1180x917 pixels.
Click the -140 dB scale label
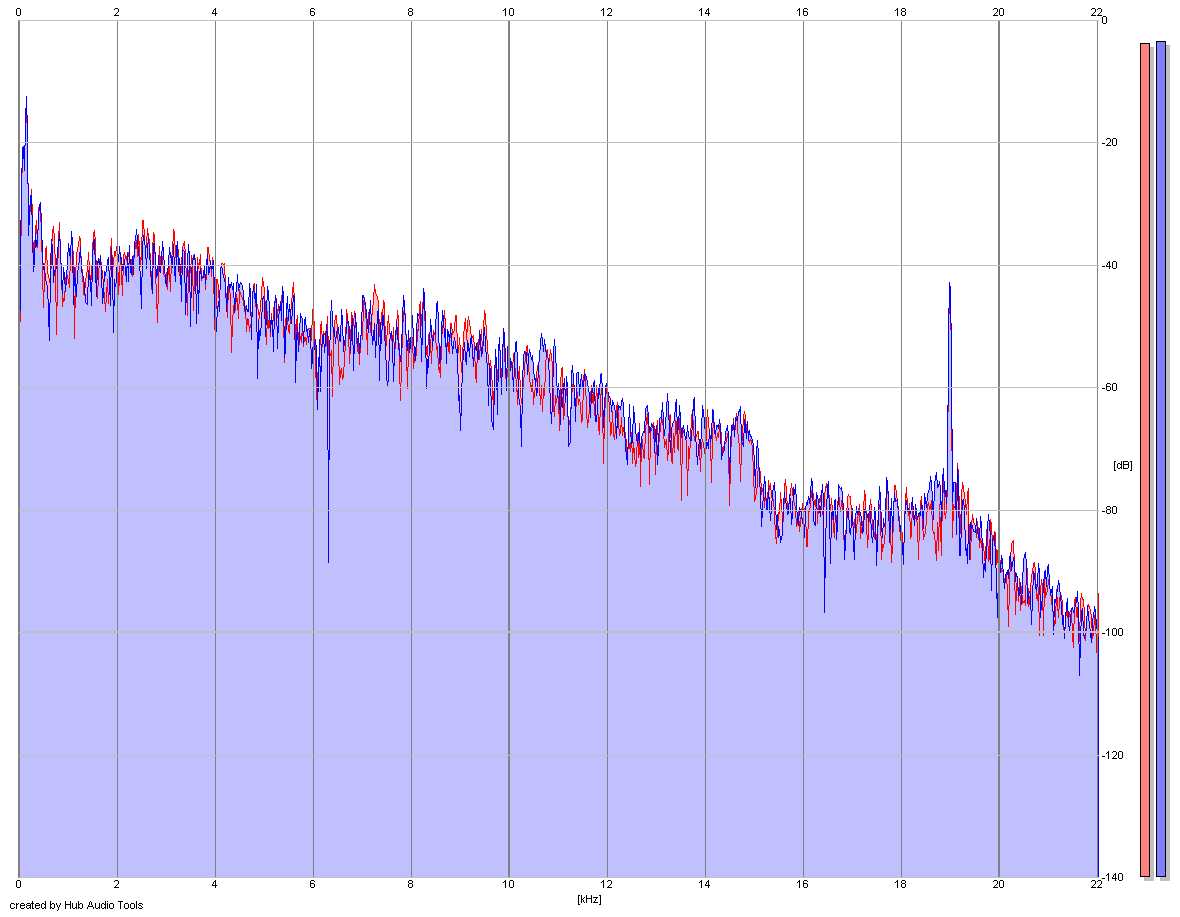[1112, 877]
